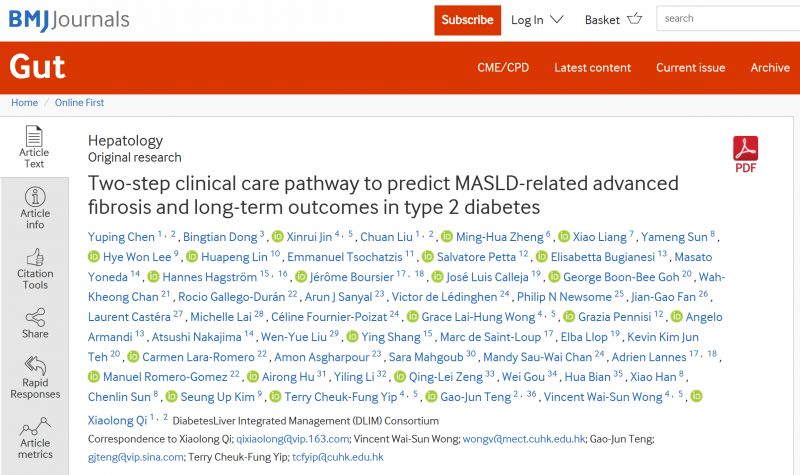
Task: Open the Article Text sidebar icon
Action: point(34,137)
